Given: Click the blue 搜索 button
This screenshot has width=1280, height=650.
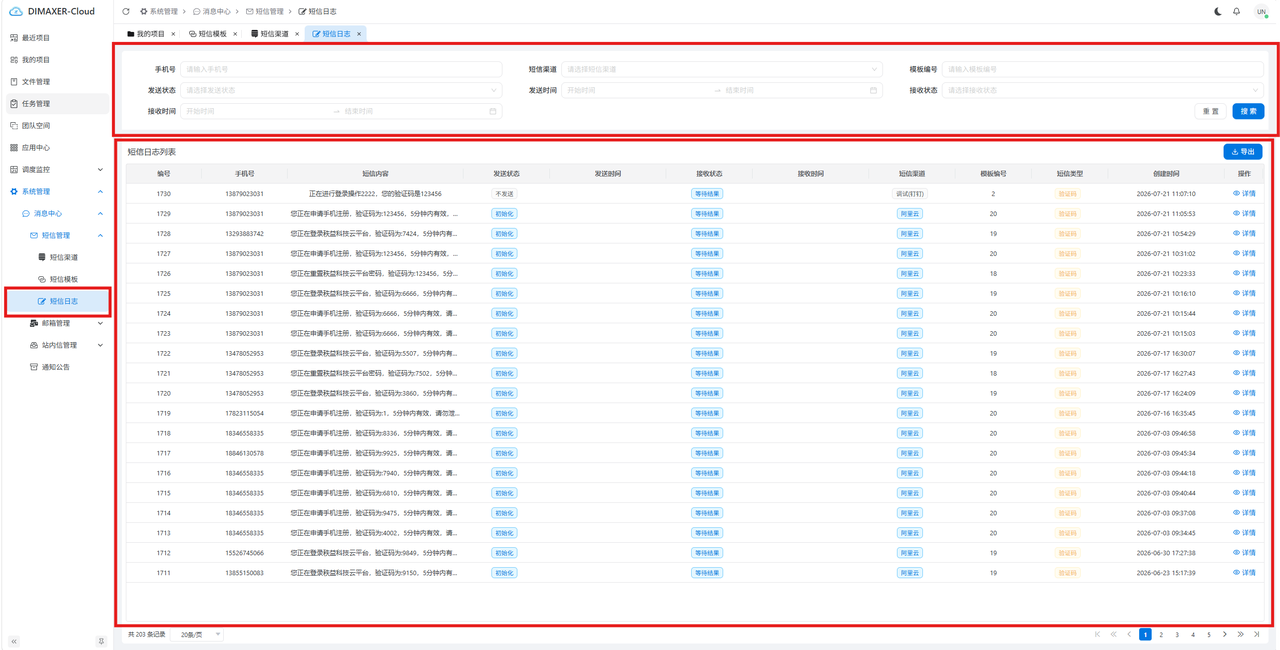Looking at the screenshot, I should pyautogui.click(x=1248, y=111).
